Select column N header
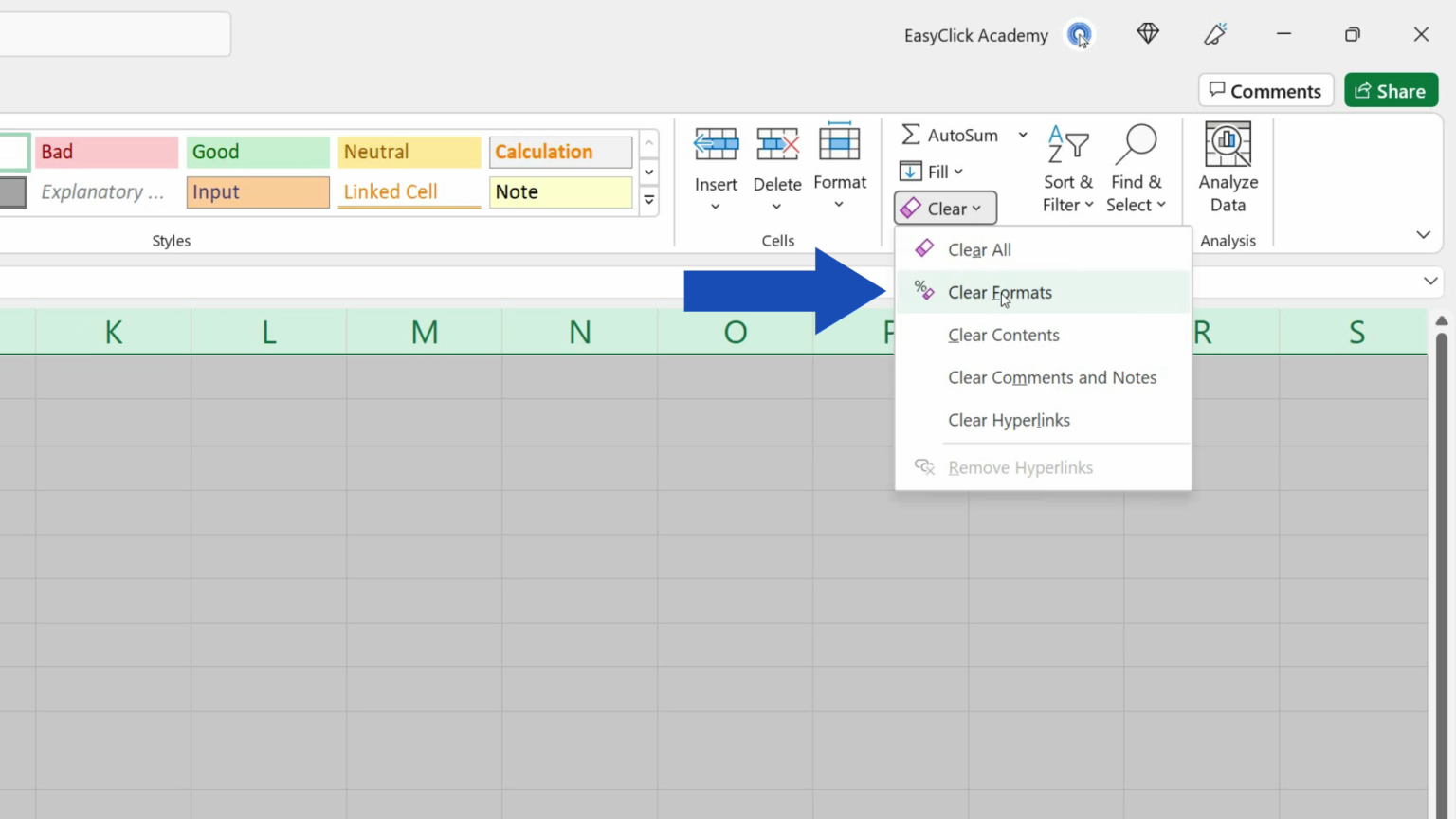This screenshot has width=1456, height=819. [579, 332]
